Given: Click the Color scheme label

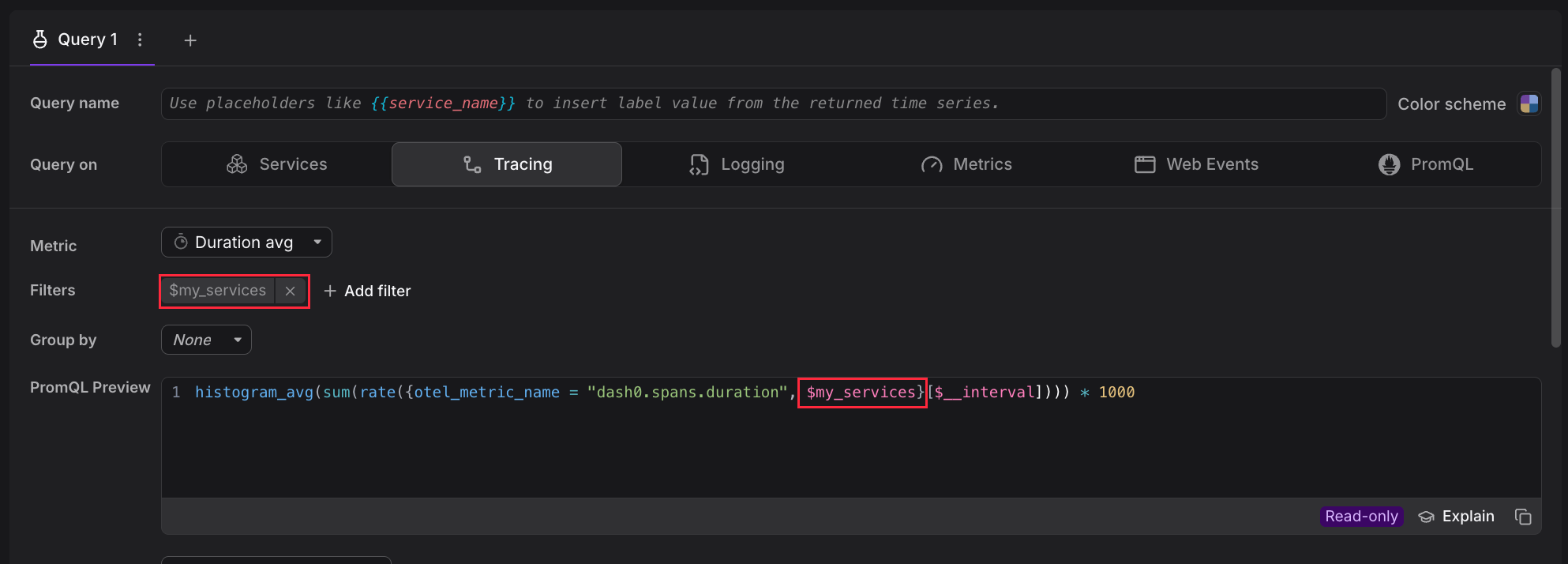Looking at the screenshot, I should [1451, 103].
